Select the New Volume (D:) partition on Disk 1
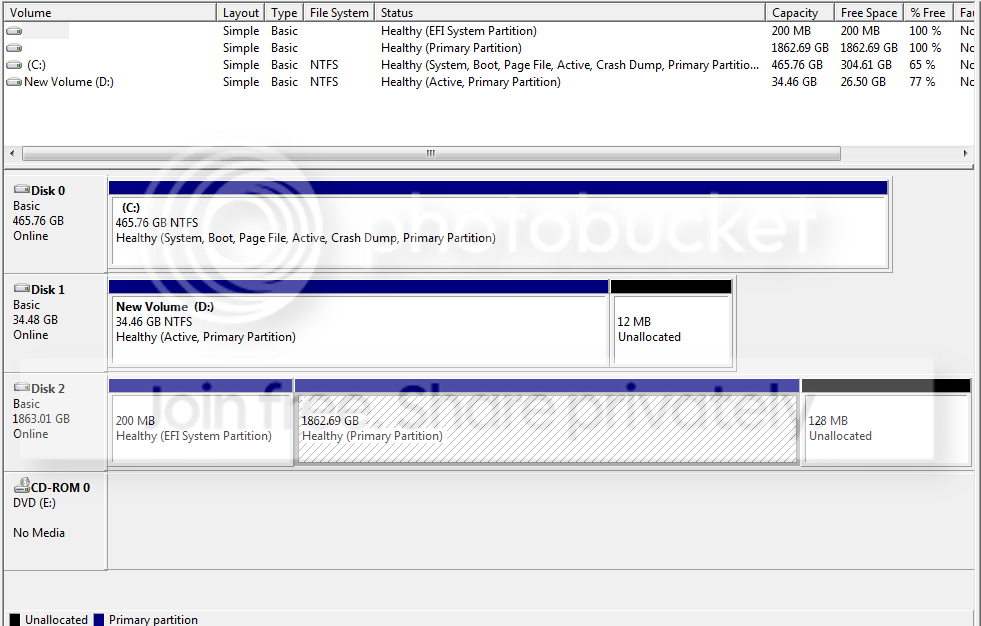This screenshot has height=626, width=981. (358, 323)
